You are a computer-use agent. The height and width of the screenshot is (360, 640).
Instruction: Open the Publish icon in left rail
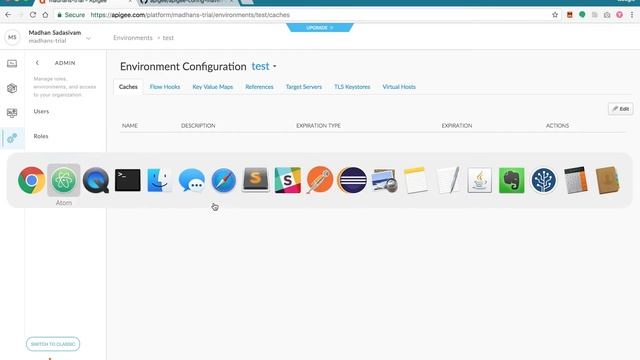(x=12, y=88)
